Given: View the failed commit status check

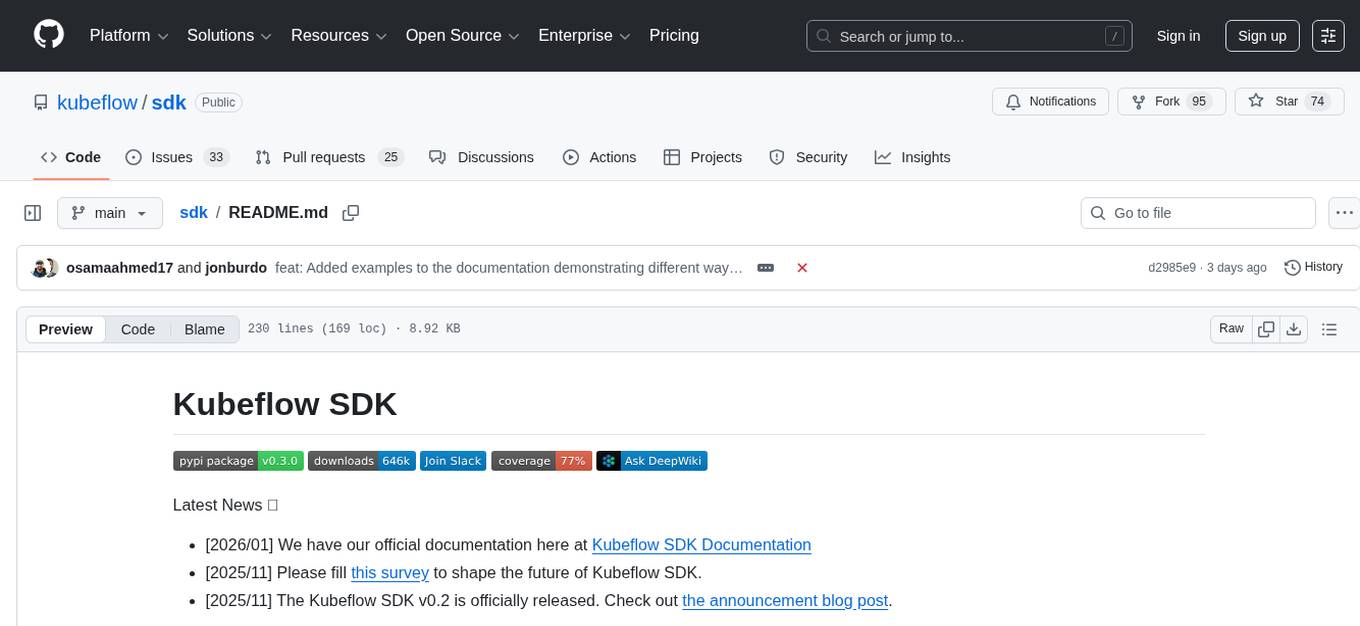Looking at the screenshot, I should [x=802, y=267].
